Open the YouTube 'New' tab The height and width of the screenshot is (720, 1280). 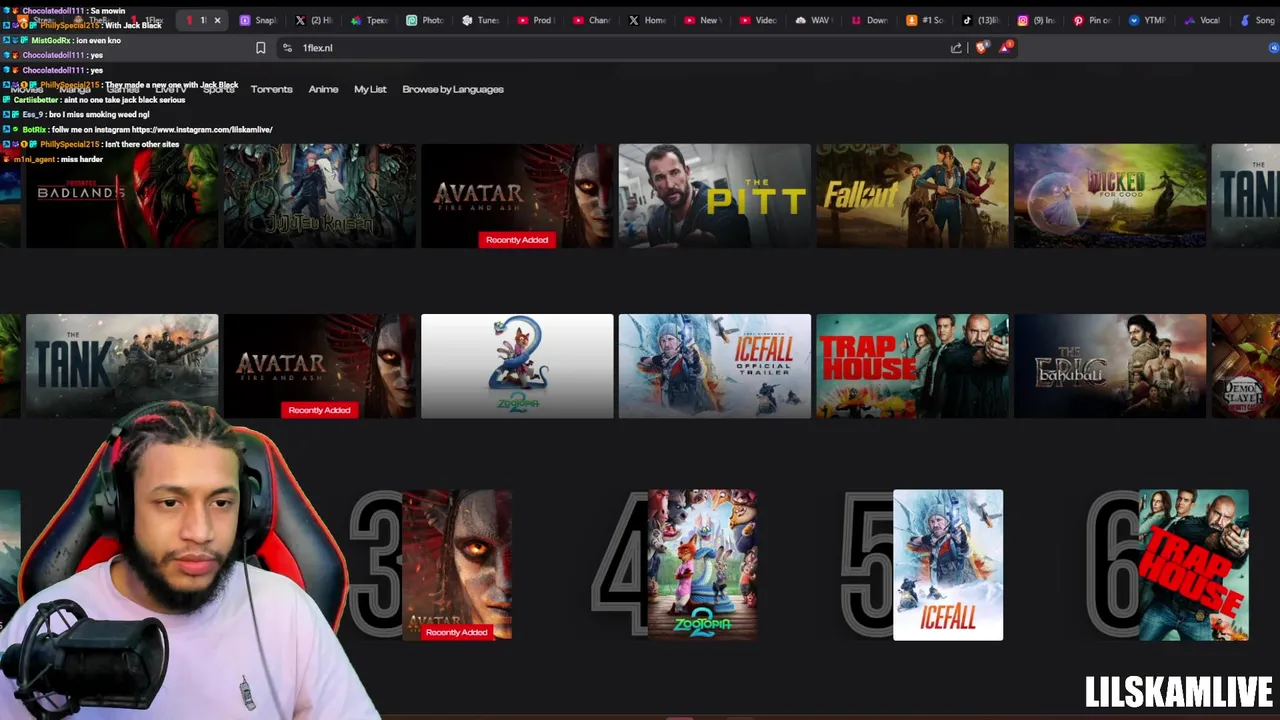coord(703,20)
